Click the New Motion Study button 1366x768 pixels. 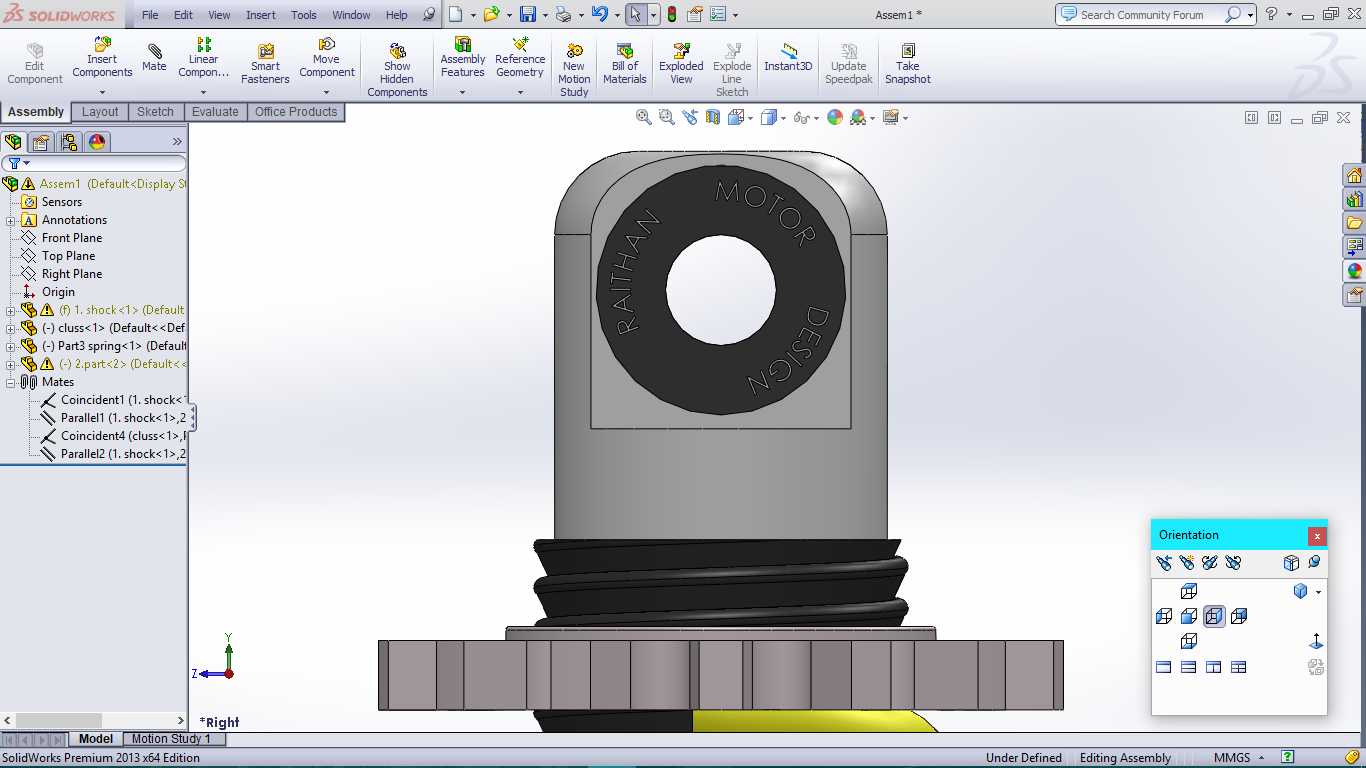click(x=574, y=70)
